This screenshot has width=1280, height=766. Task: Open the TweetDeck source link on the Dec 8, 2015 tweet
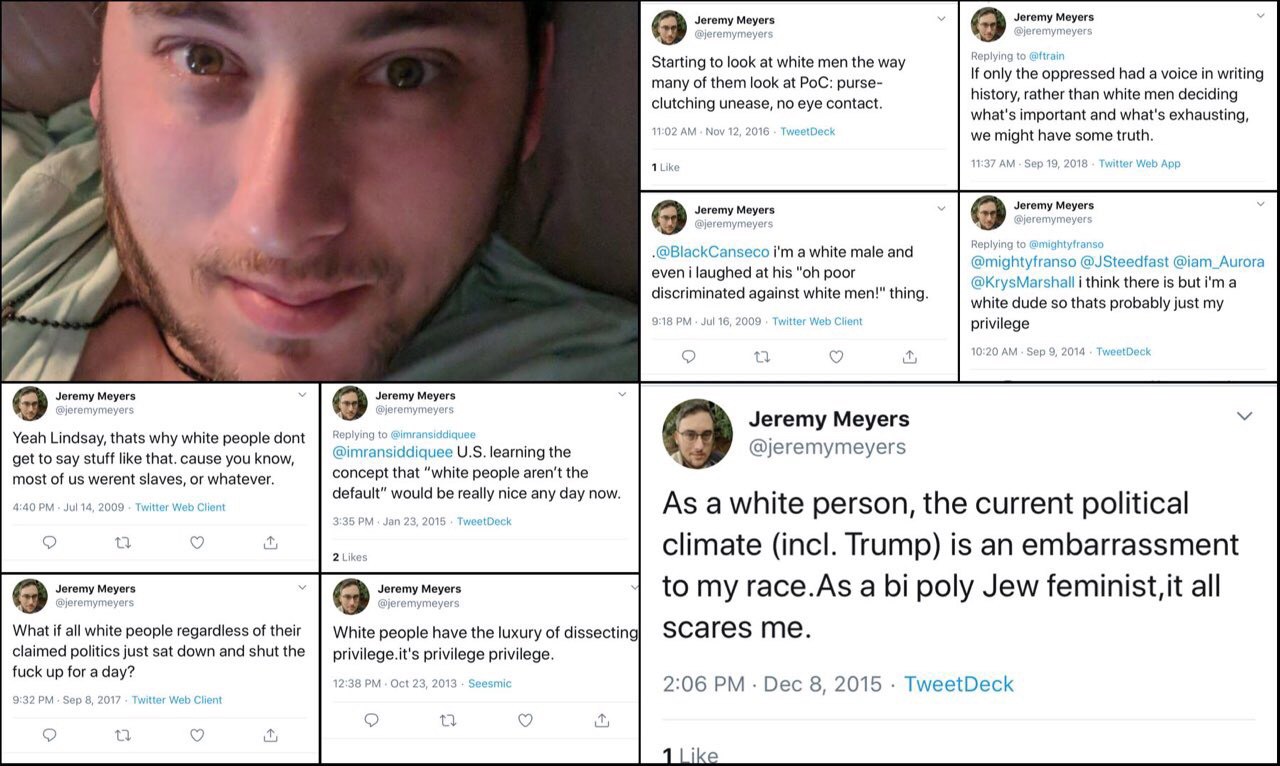pyautogui.click(x=958, y=684)
